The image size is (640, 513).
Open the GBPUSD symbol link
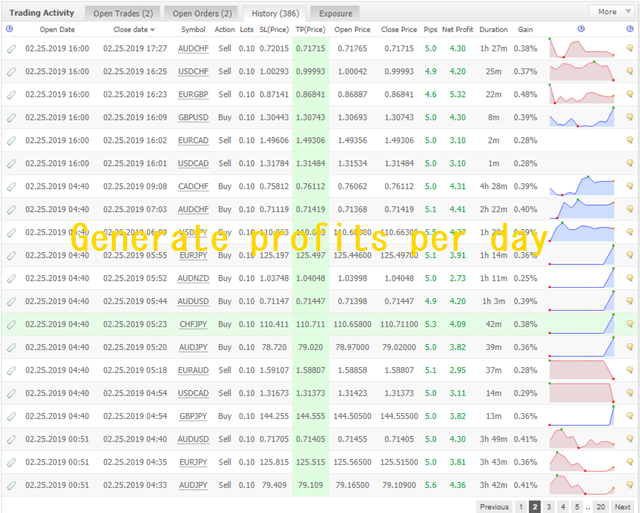[x=193, y=117]
